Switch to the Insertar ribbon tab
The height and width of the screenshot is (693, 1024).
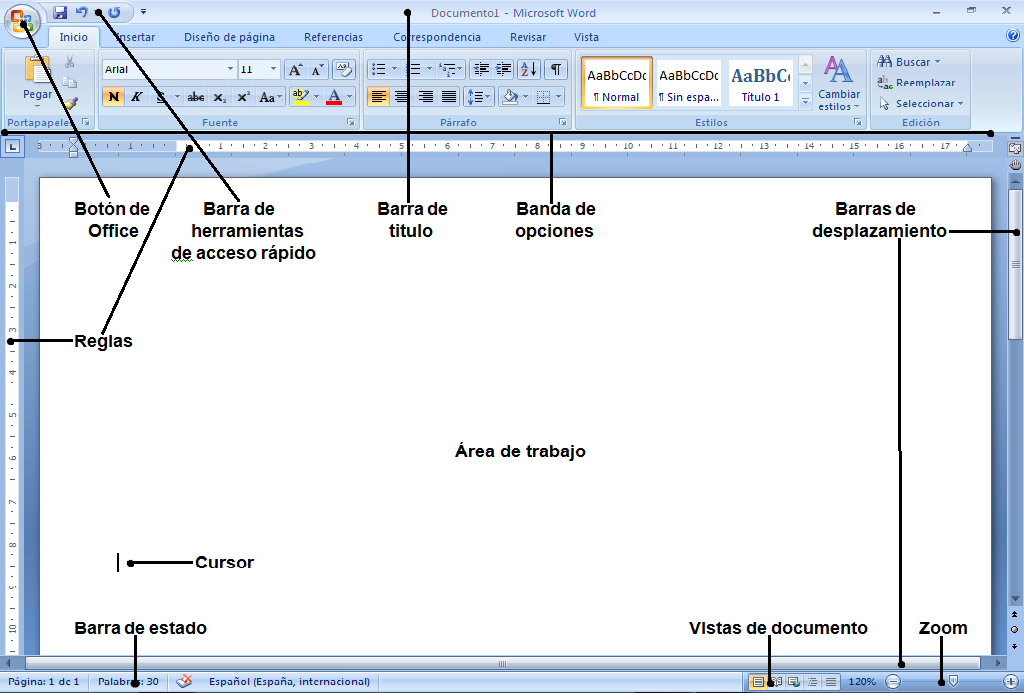click(136, 36)
